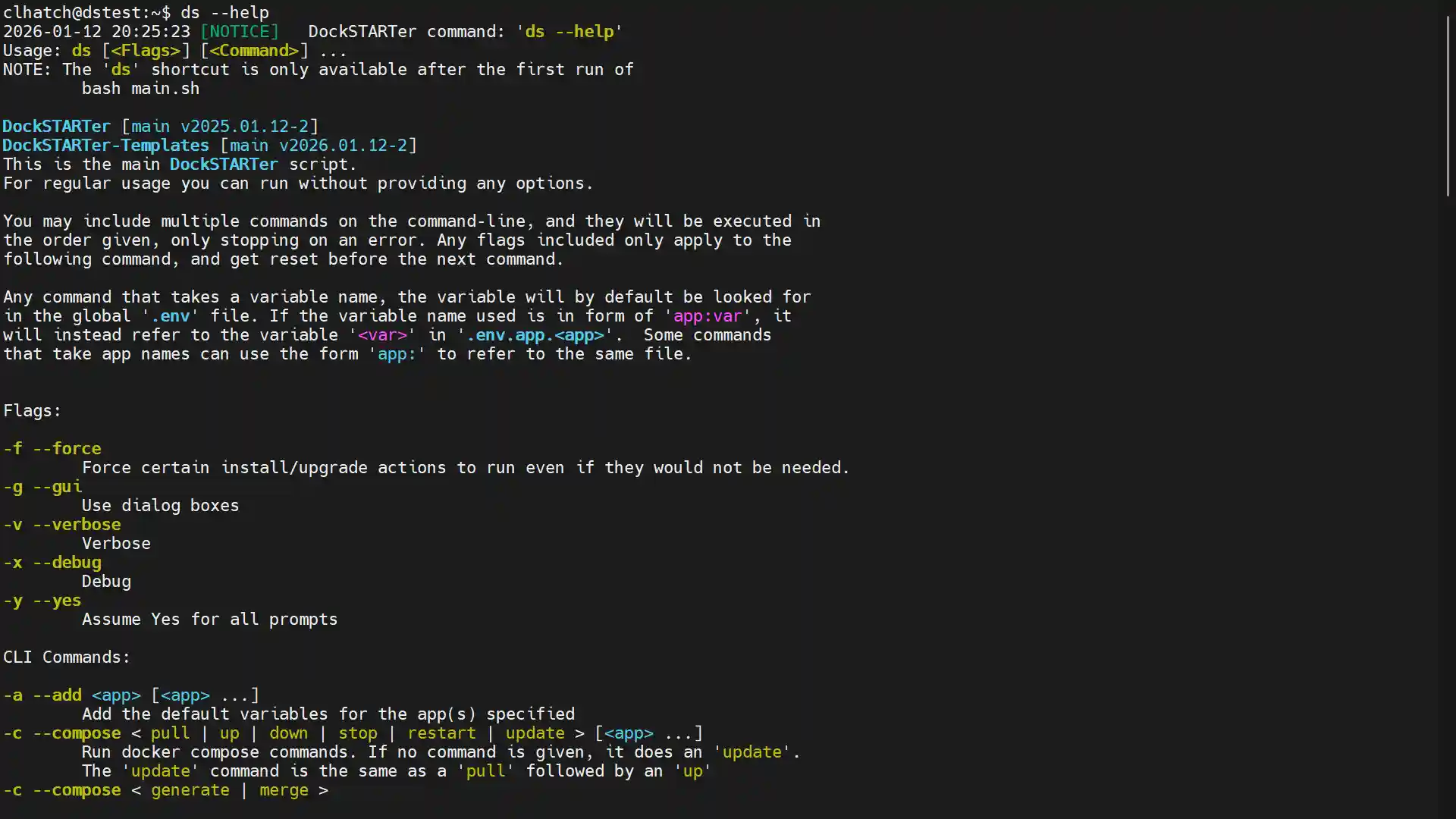The height and width of the screenshot is (819, 1456).
Task: Click the 'app:var' variable form text
Action: coord(707,315)
